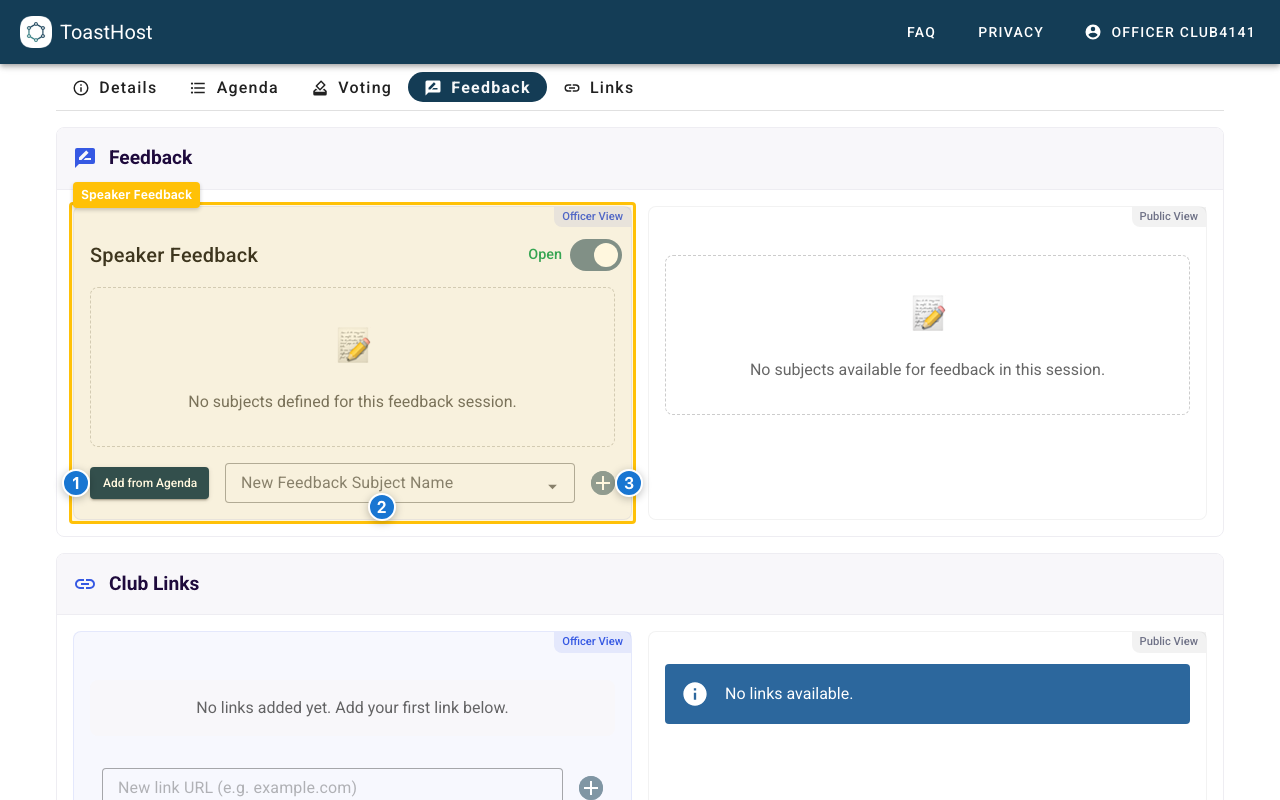This screenshot has width=1280, height=800.
Task: Click the yellow Speaker Feedback label
Action: [136, 194]
